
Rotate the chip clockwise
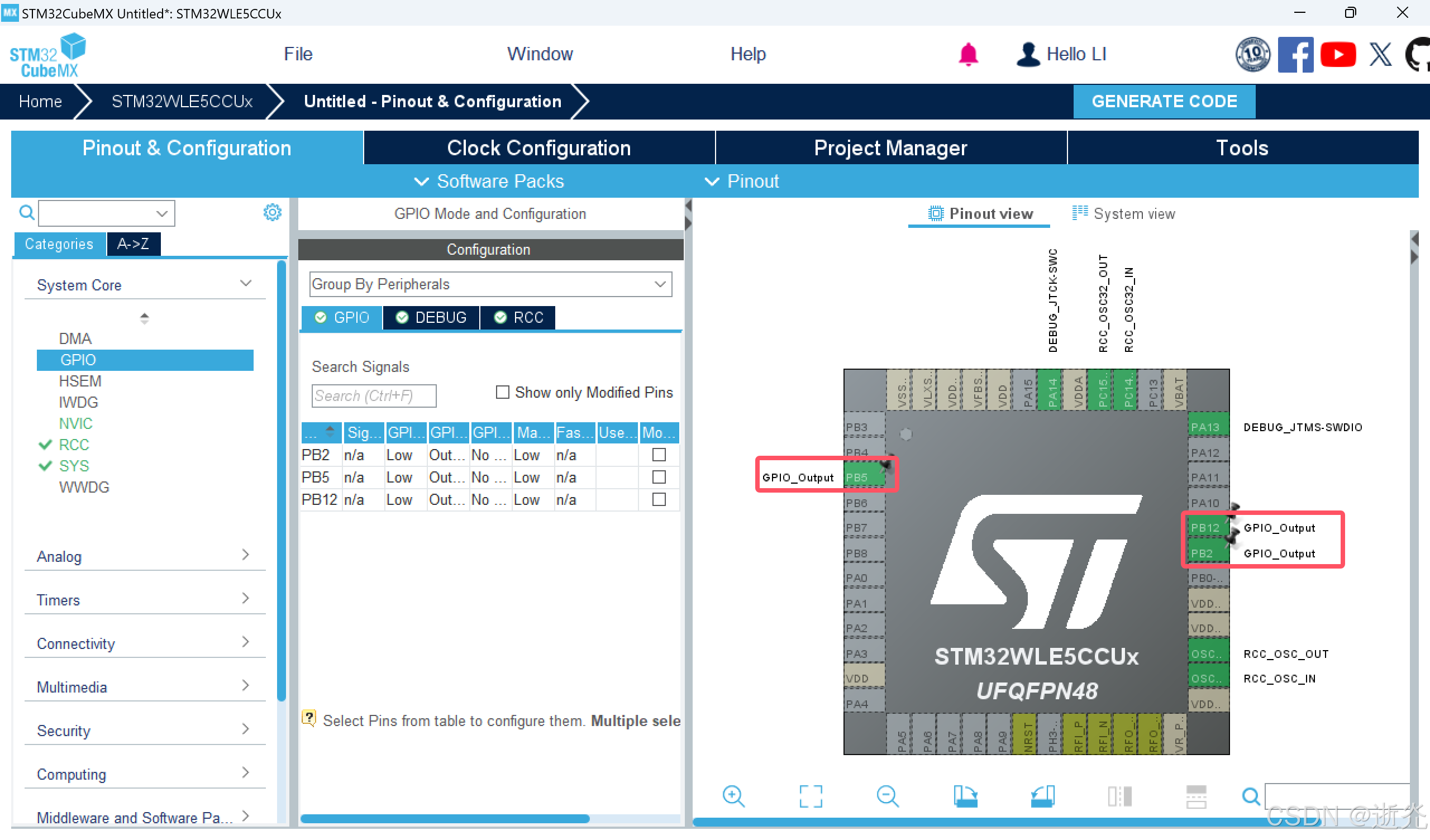tap(965, 796)
